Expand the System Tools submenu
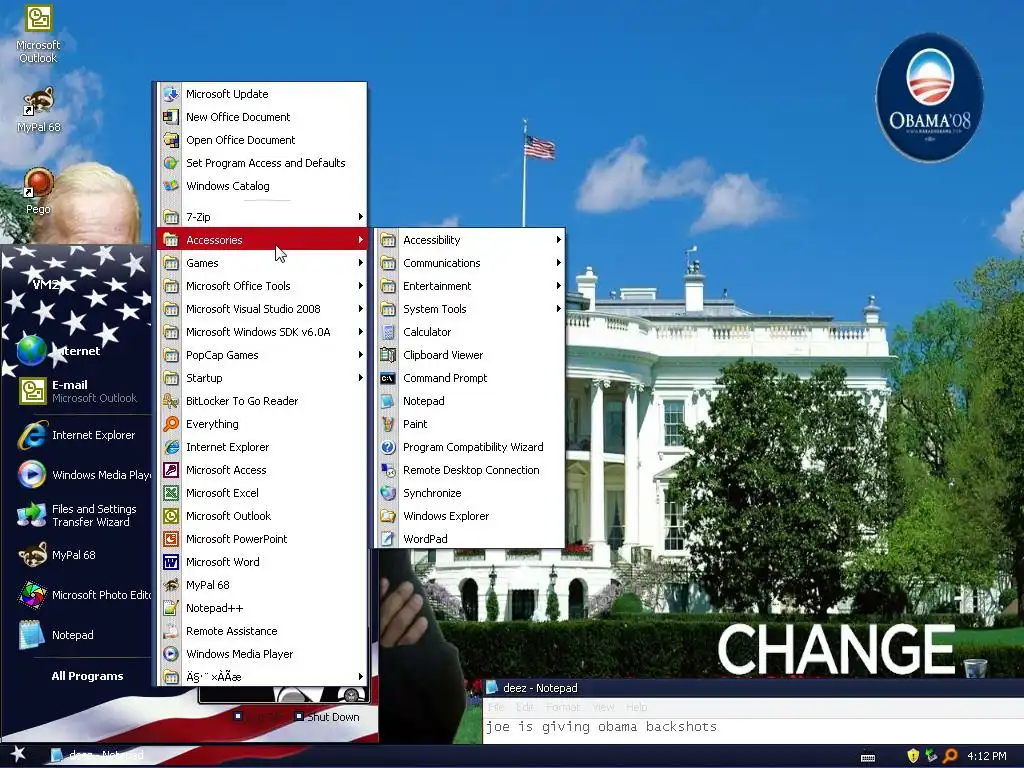 tap(470, 309)
